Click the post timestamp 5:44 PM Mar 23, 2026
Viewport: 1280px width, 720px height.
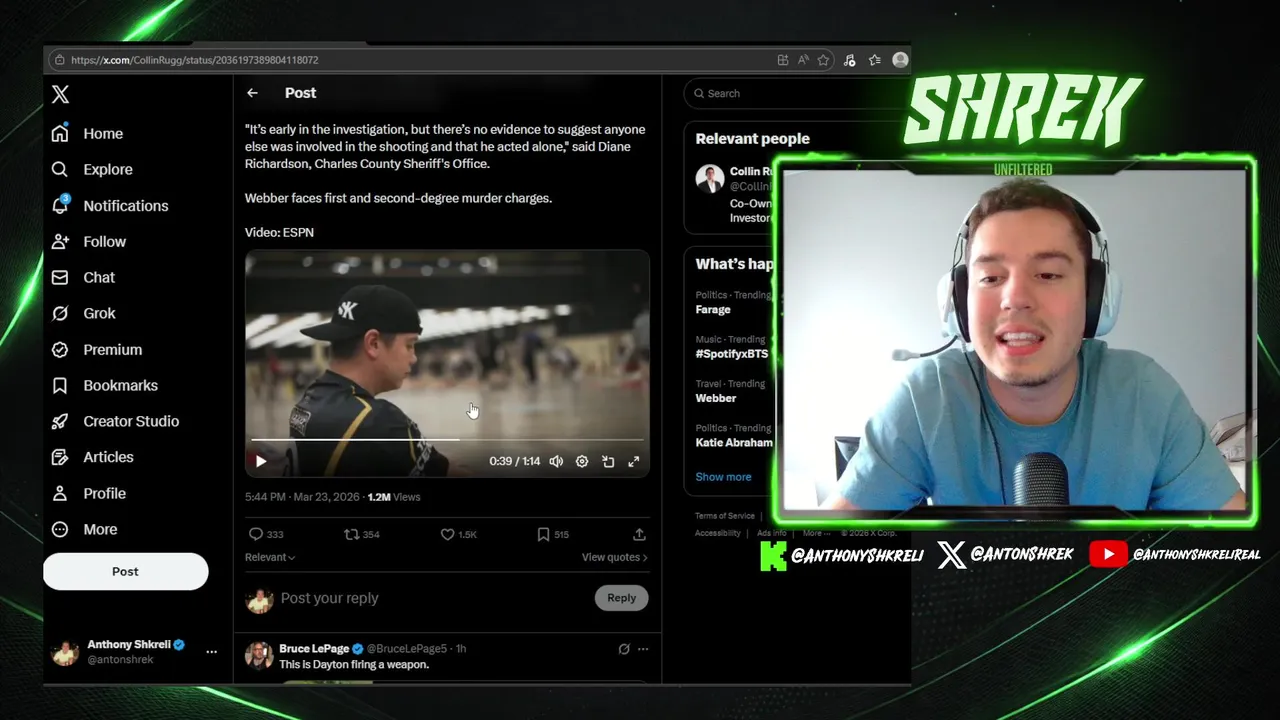(303, 497)
